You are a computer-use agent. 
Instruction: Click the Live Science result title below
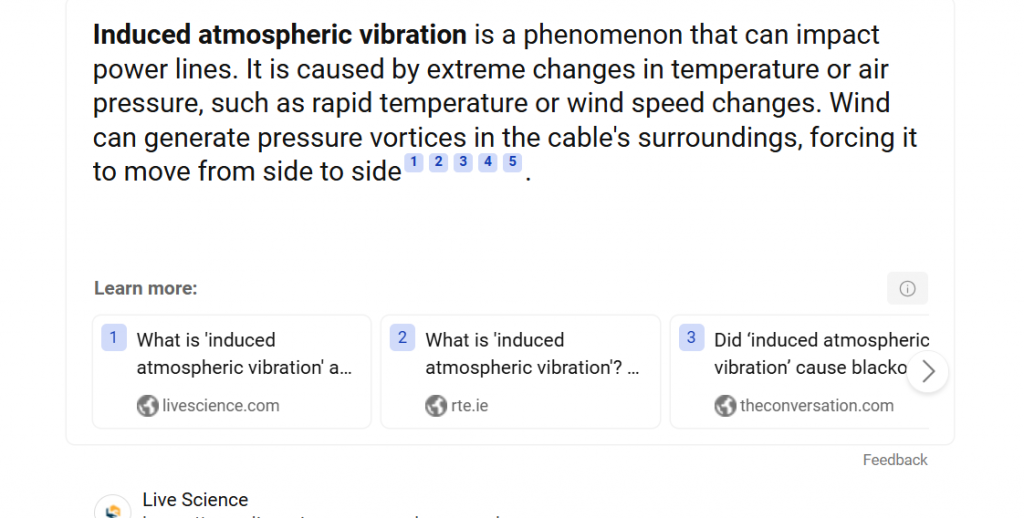point(195,500)
